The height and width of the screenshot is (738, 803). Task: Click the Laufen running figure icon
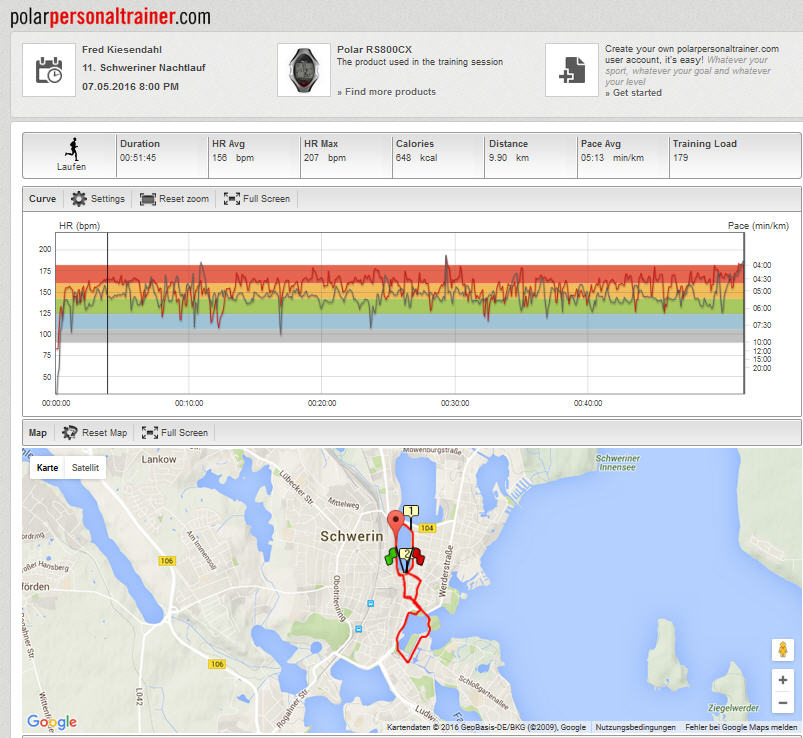coord(72,149)
